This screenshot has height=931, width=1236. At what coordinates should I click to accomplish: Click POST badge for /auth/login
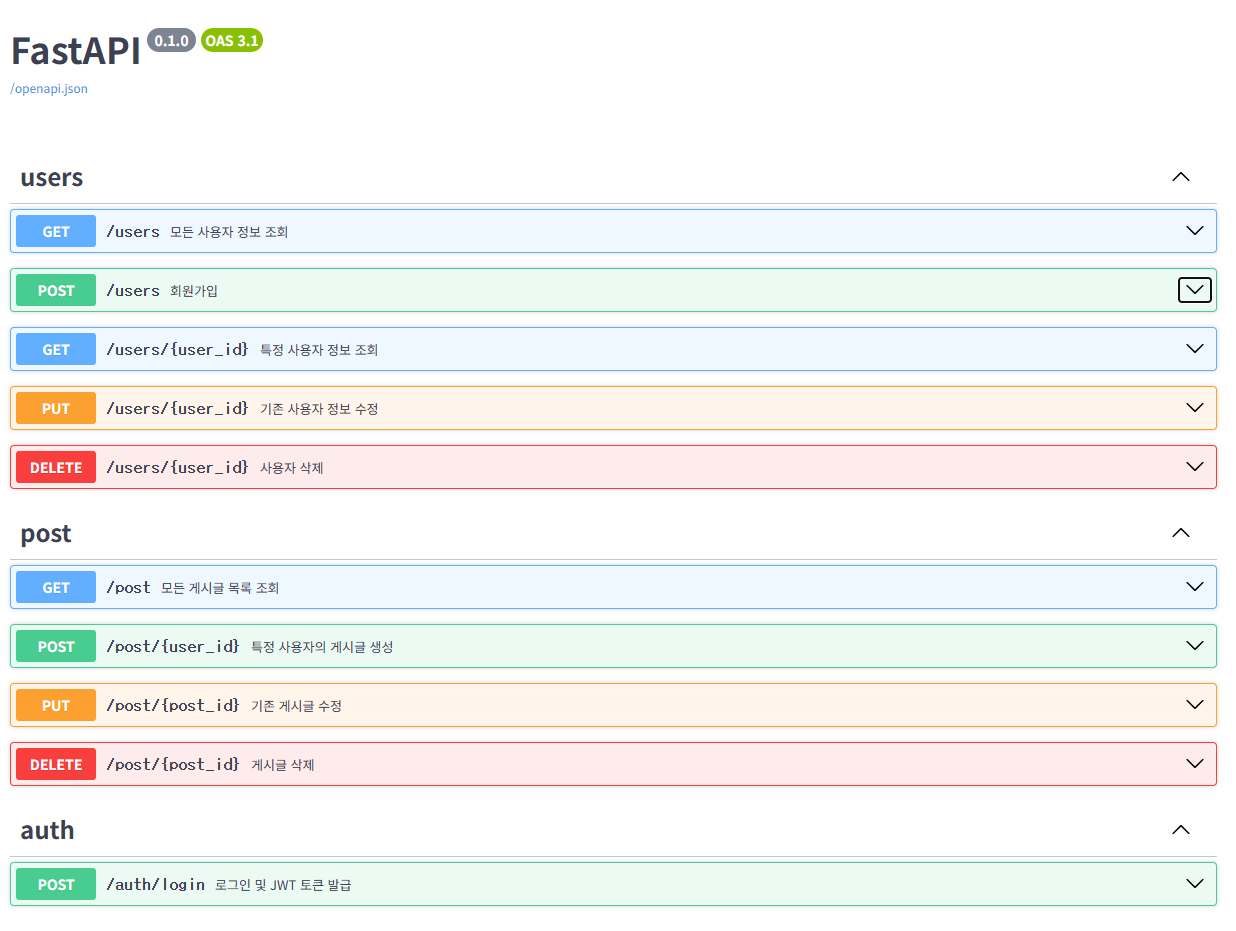(56, 884)
